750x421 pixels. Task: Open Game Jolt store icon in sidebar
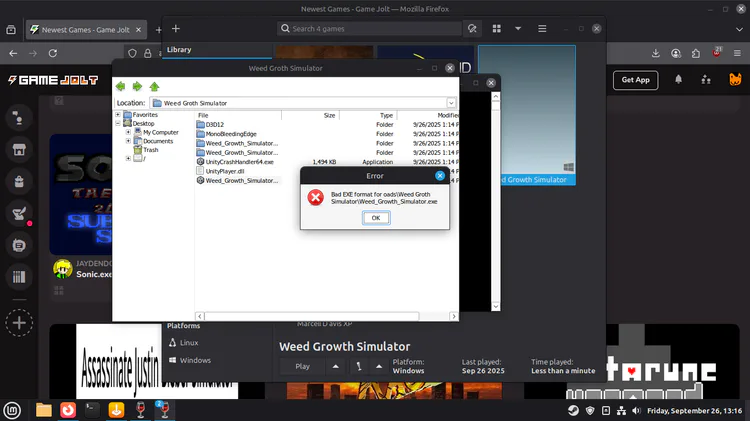point(19,150)
